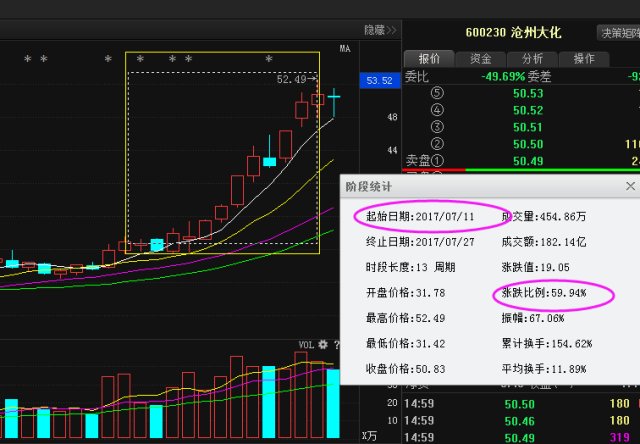
Task: Click the blue 53.52 price axis label
Action: click(379, 80)
